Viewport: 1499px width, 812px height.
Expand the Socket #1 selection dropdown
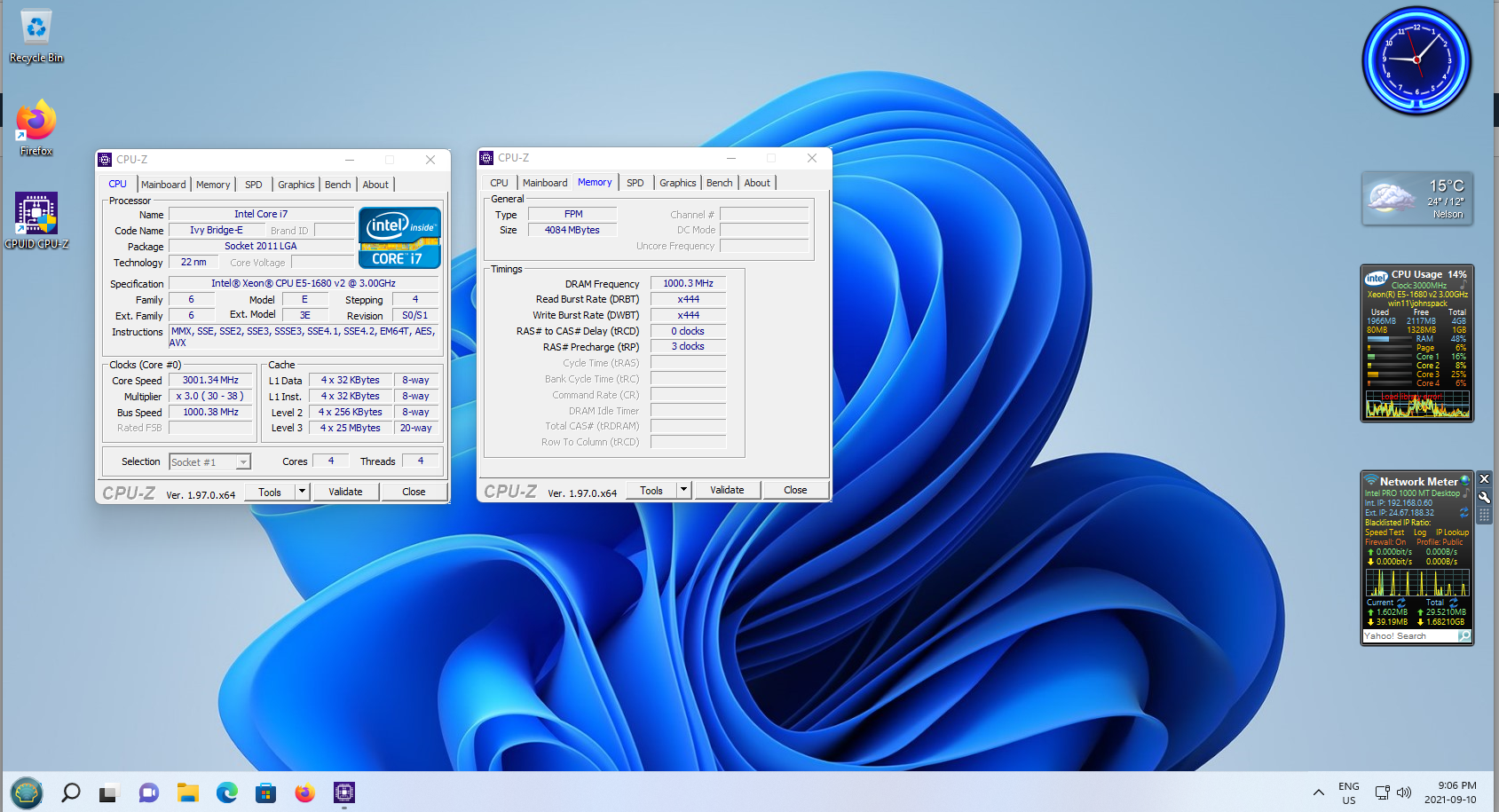click(x=243, y=462)
